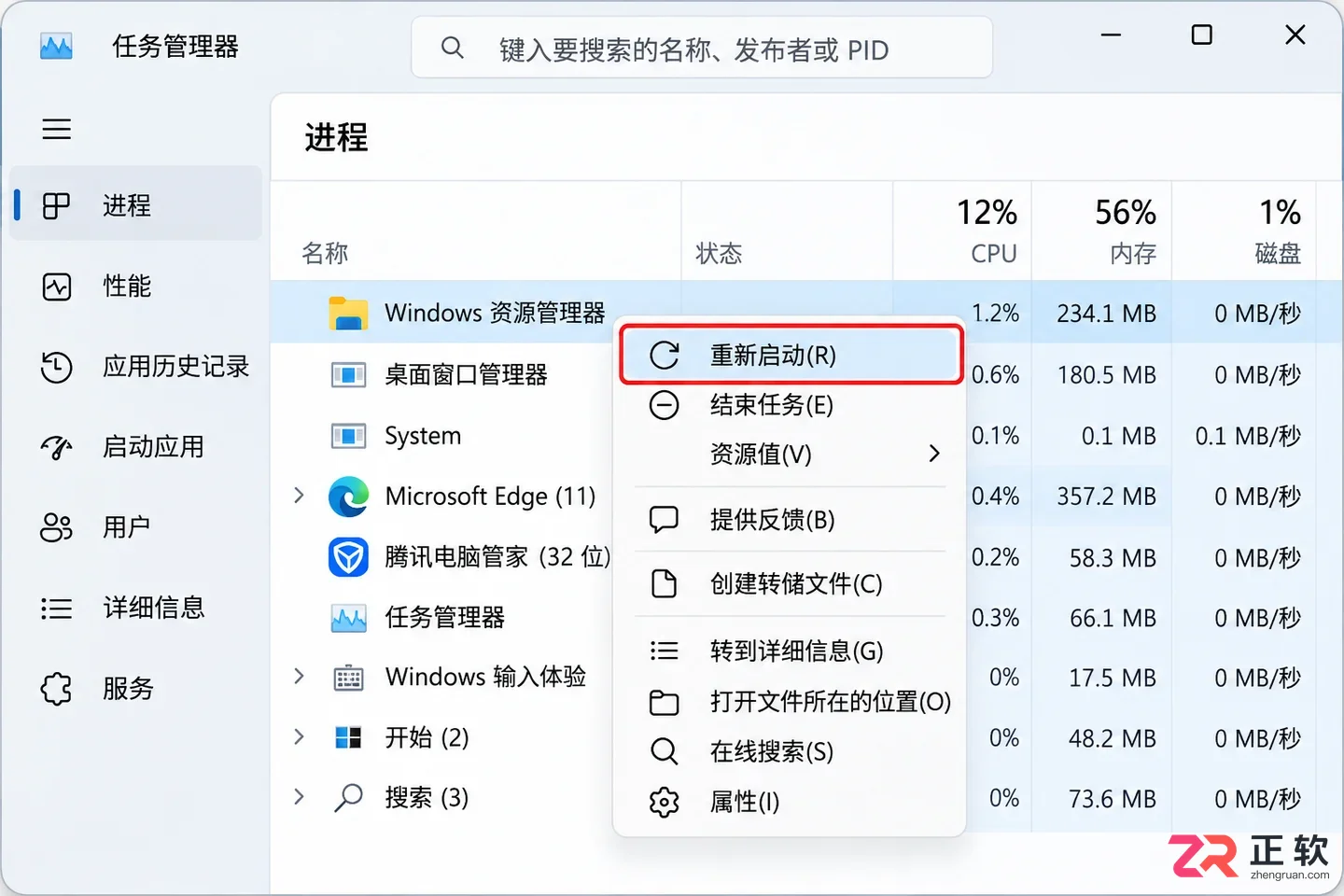Sort by the 状态 column header
This screenshot has height=896, width=1344.
tap(787, 231)
